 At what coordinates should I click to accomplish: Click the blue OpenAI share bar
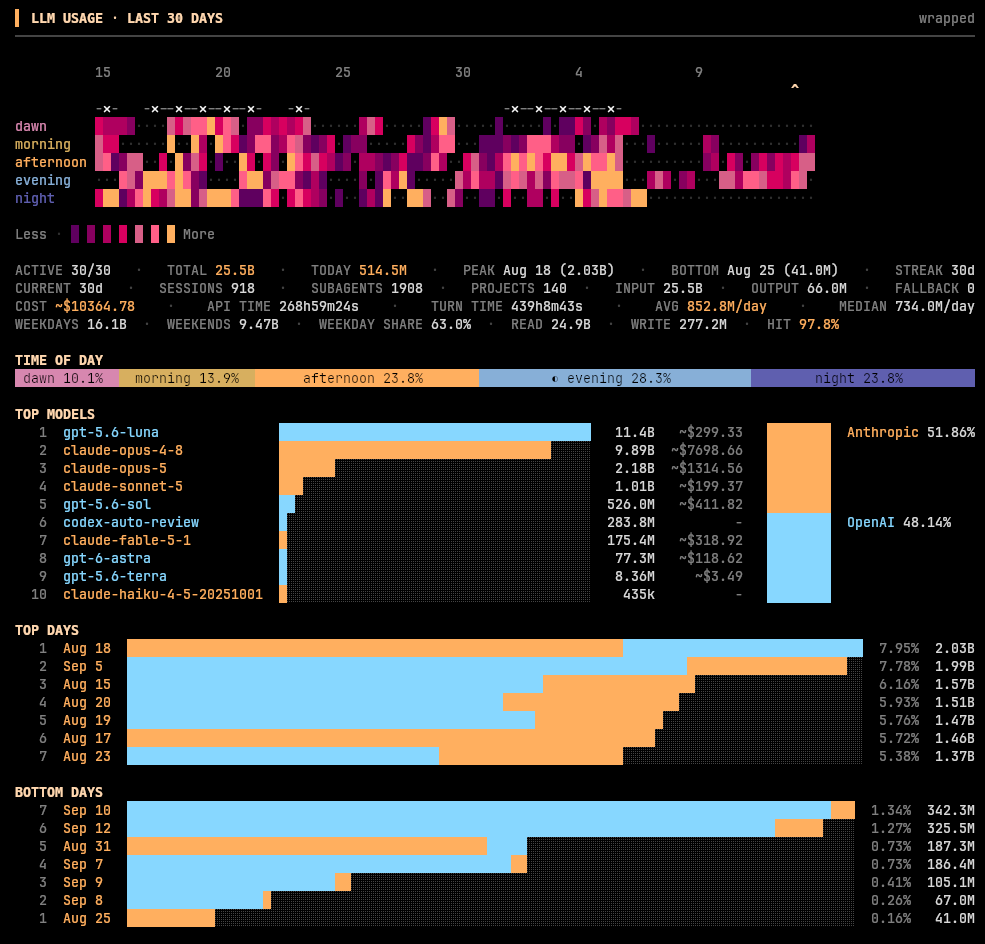click(798, 558)
